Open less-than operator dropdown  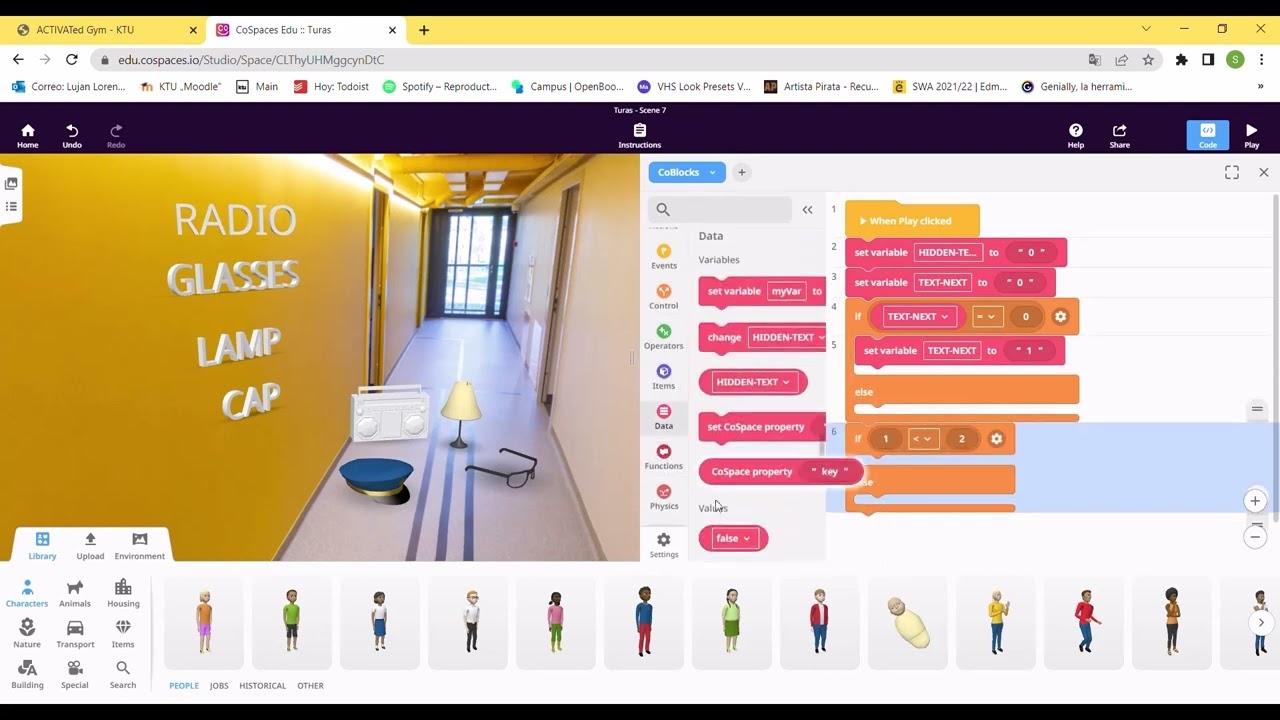tap(924, 438)
